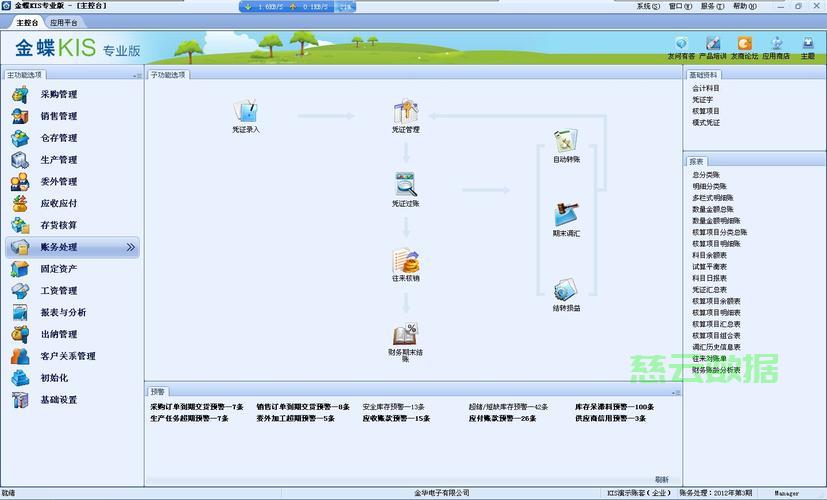Click 库存呆滞料预警—100条 alert

[614, 407]
